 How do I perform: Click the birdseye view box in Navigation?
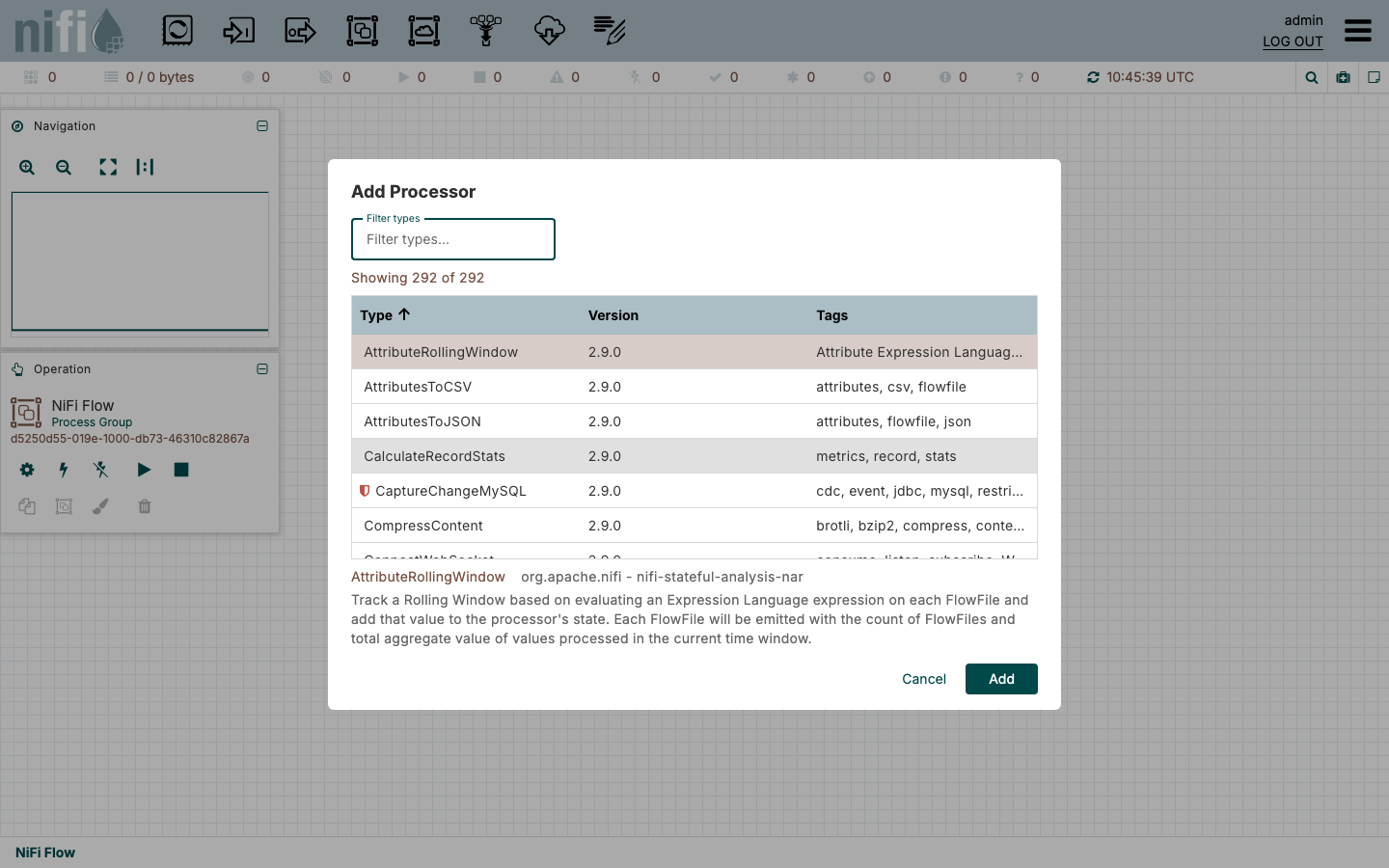140,261
